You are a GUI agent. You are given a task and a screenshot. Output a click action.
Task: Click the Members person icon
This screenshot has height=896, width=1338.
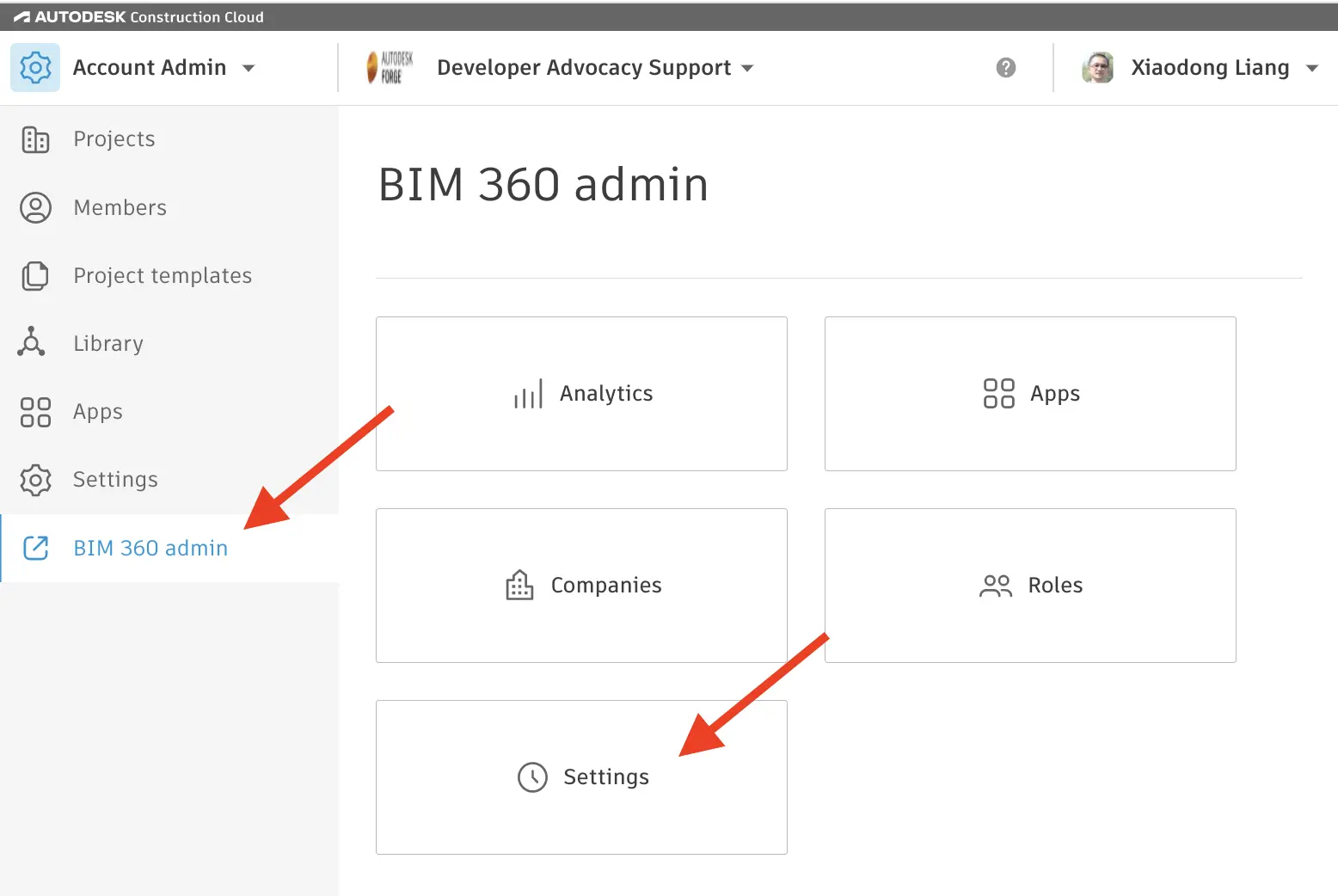click(x=35, y=207)
